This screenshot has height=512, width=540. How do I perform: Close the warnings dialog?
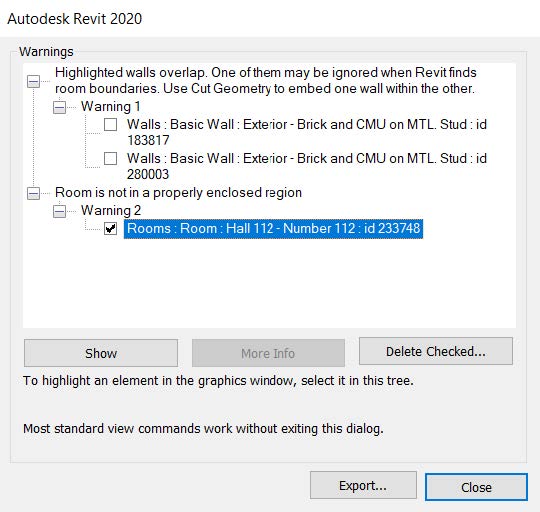(476, 487)
